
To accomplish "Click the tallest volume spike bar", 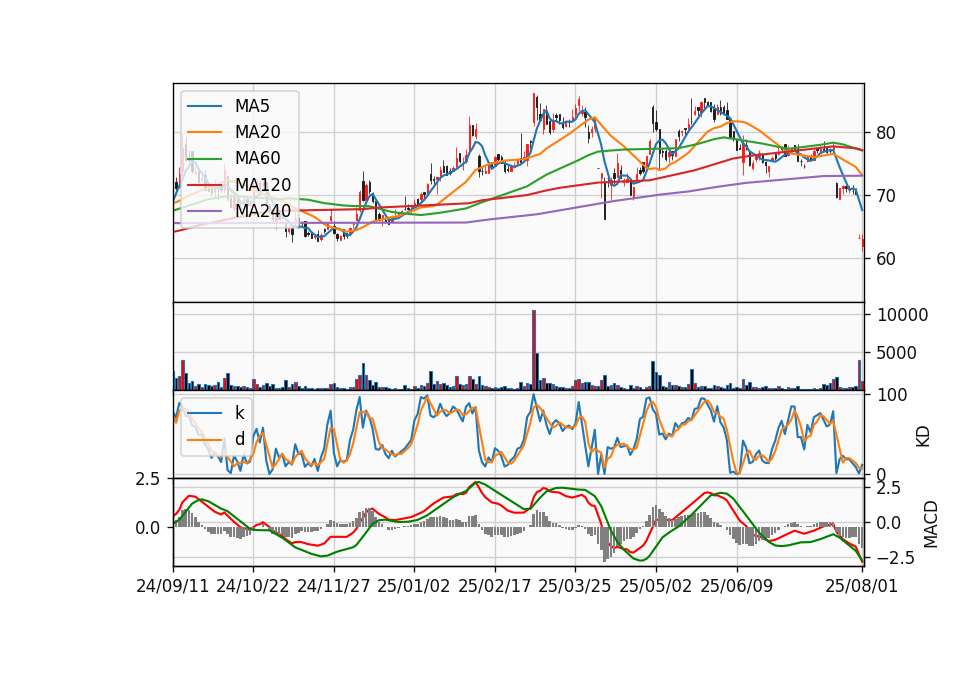I will [534, 350].
